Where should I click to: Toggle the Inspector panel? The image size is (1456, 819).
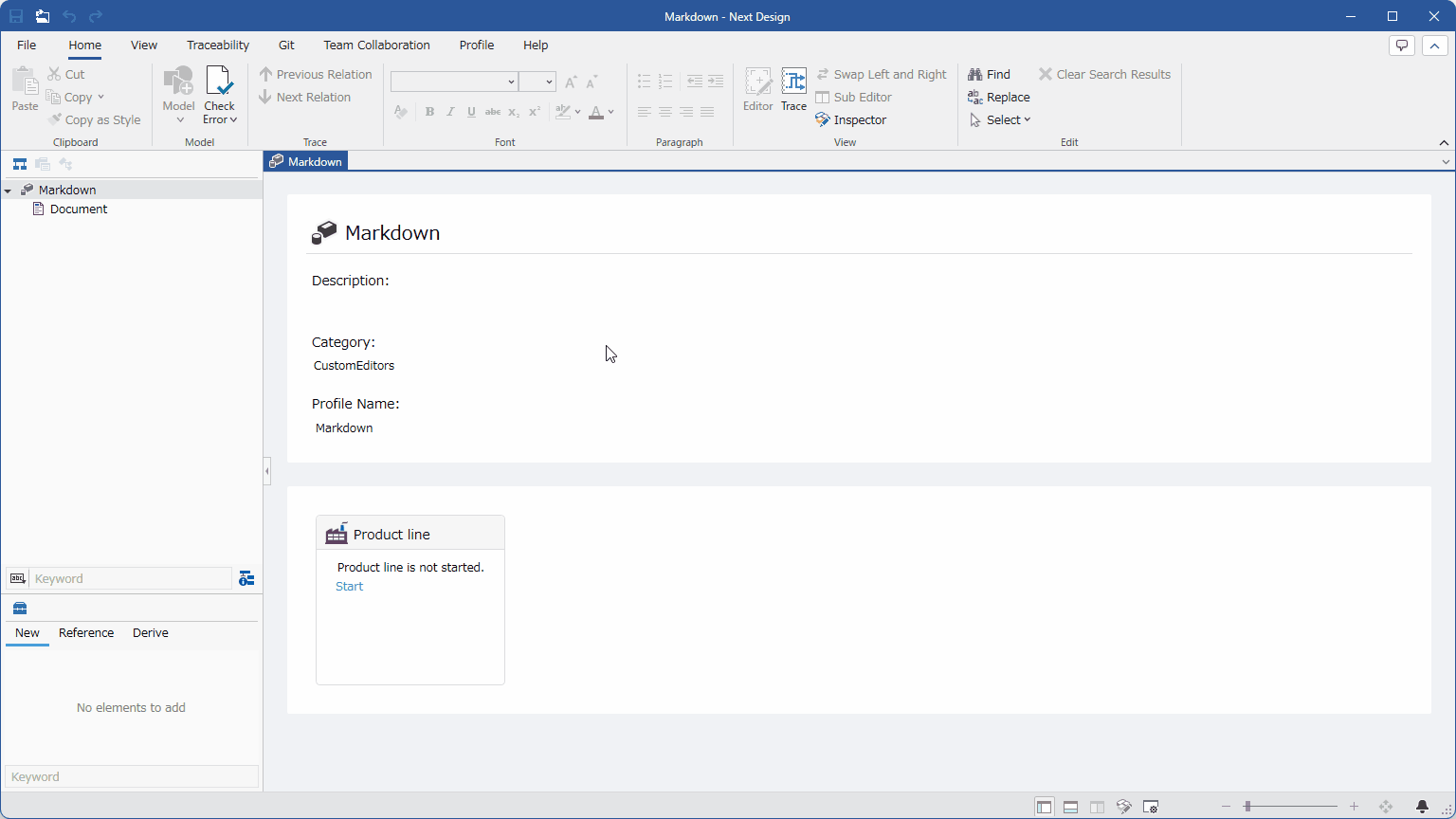[x=851, y=119]
